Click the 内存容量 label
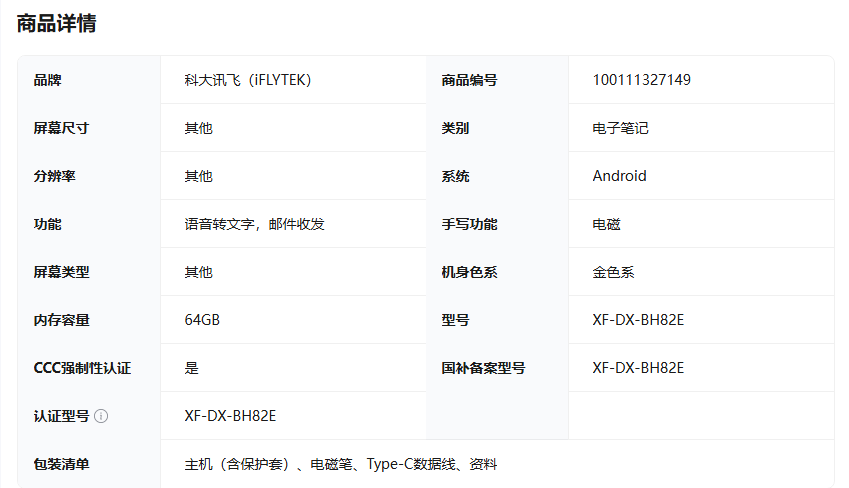Screen dimensions: 849x488 click(61, 320)
